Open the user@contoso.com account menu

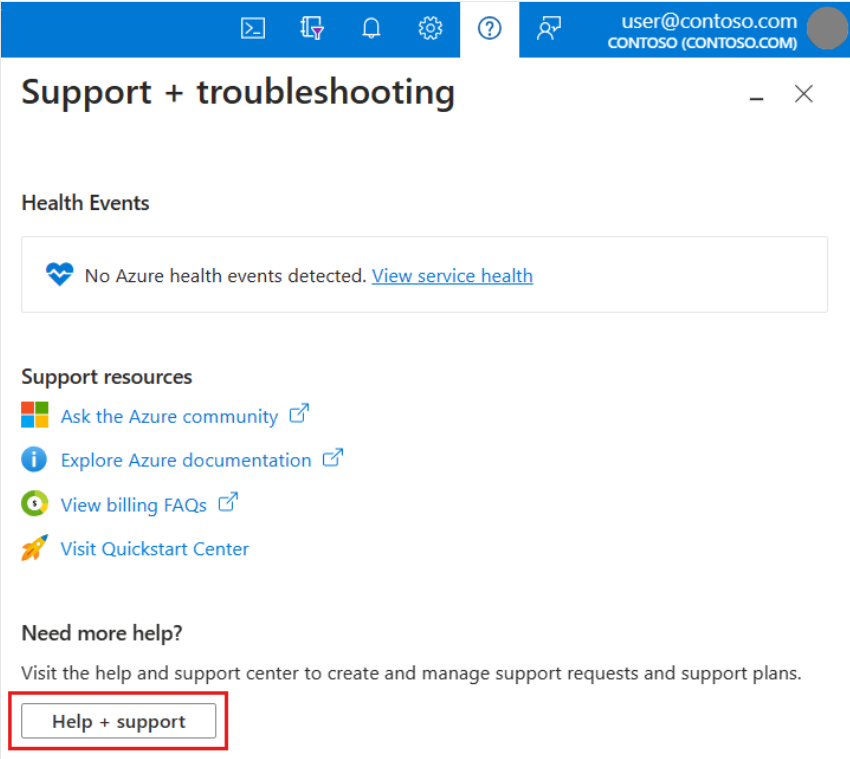point(702,30)
